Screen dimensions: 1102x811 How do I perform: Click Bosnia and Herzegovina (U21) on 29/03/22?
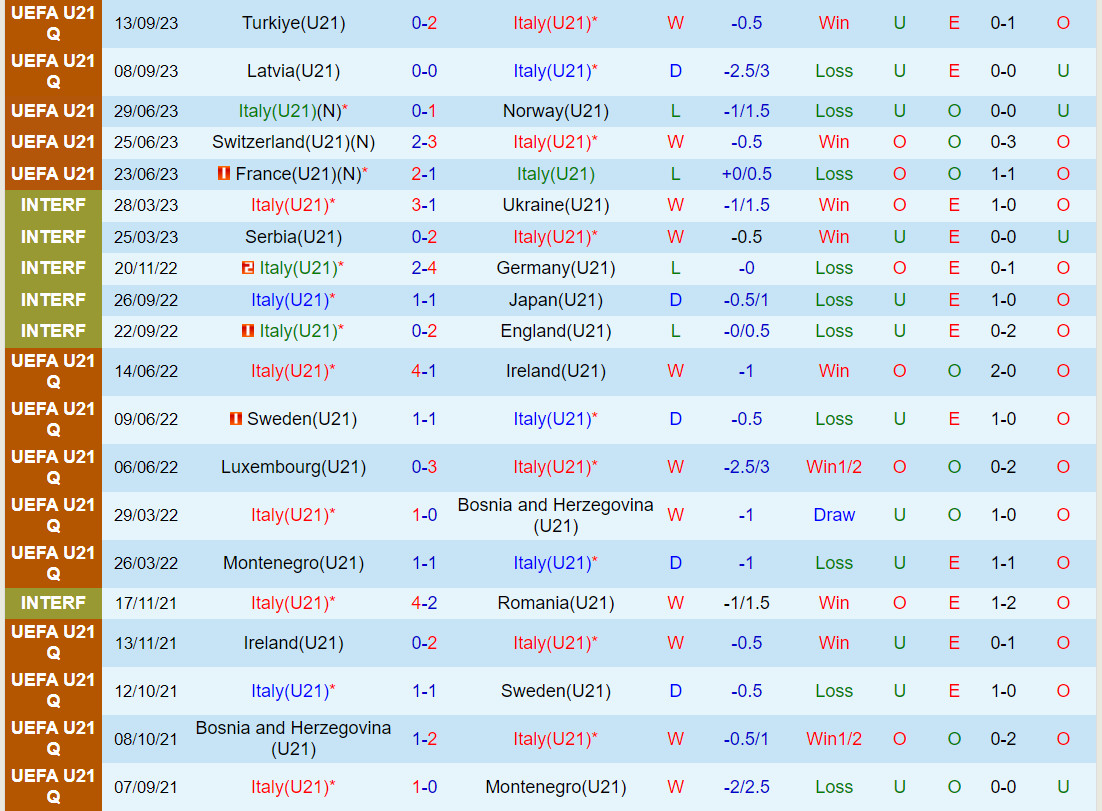pyautogui.click(x=556, y=515)
